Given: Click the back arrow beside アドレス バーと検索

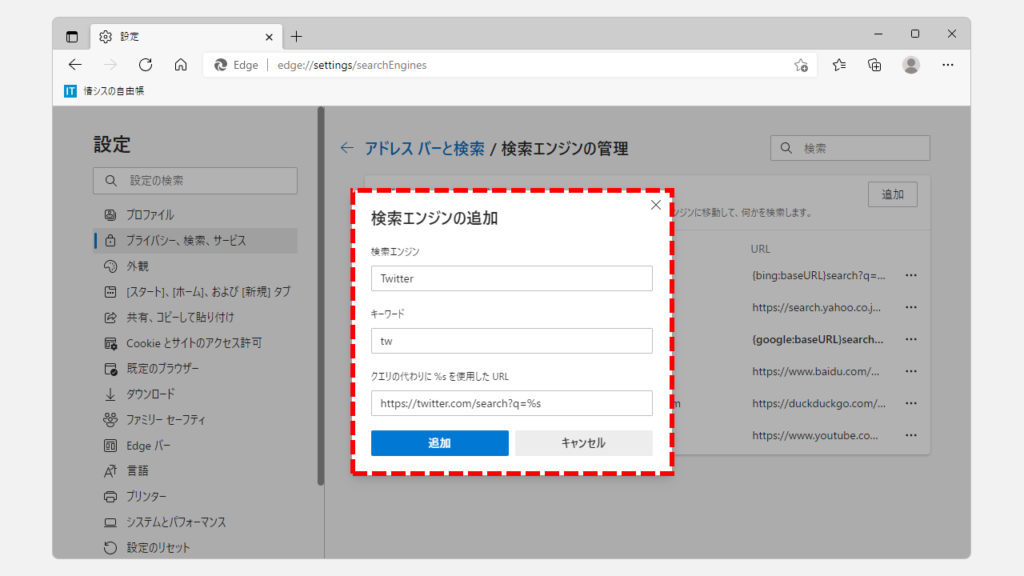Looking at the screenshot, I should click(347, 148).
